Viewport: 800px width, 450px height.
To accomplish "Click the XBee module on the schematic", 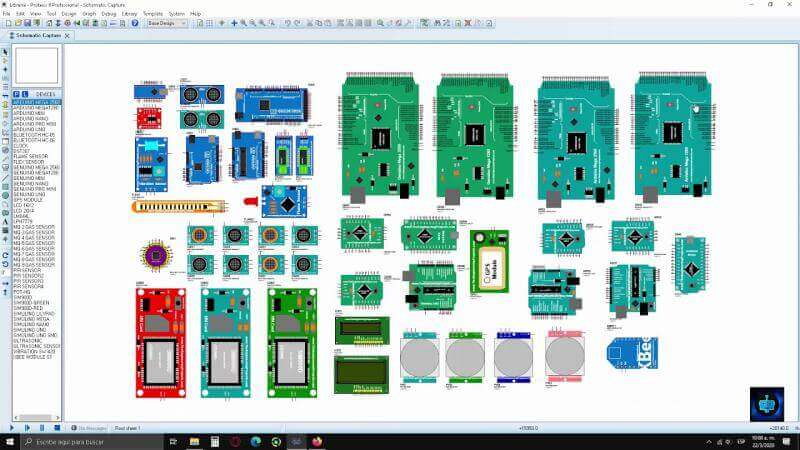I will point(632,353).
